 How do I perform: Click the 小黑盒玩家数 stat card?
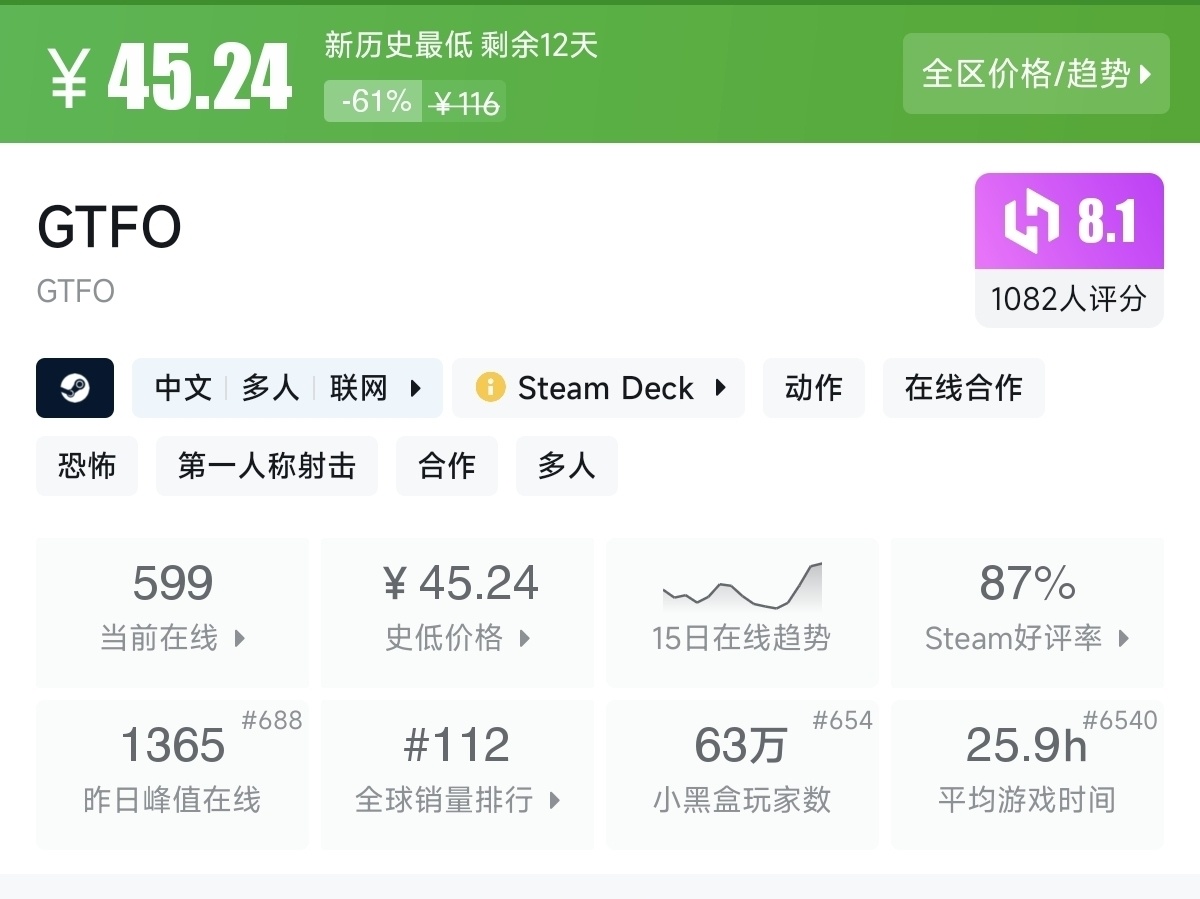pos(741,773)
